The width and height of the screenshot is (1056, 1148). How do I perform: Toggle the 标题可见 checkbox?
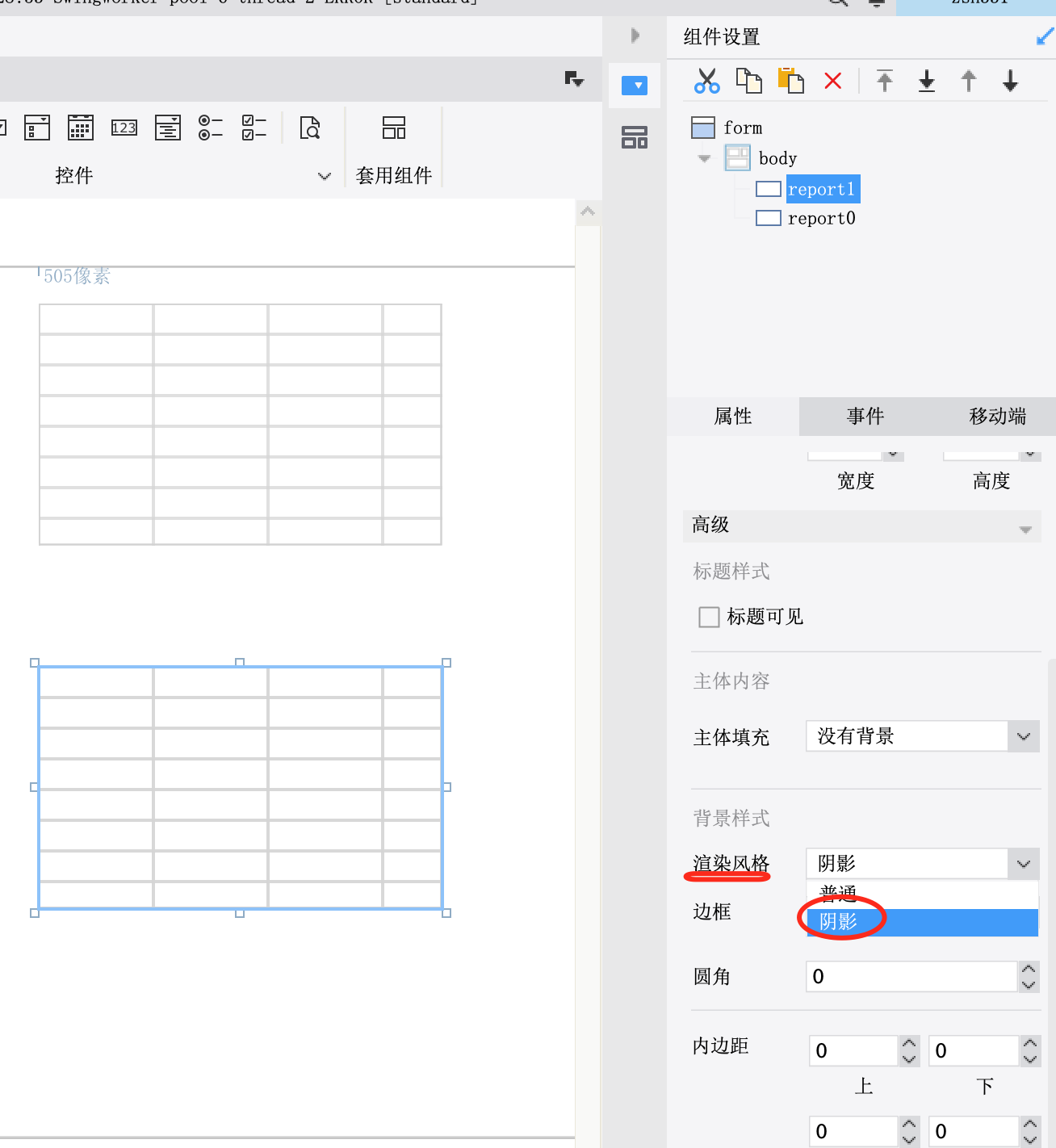709,617
